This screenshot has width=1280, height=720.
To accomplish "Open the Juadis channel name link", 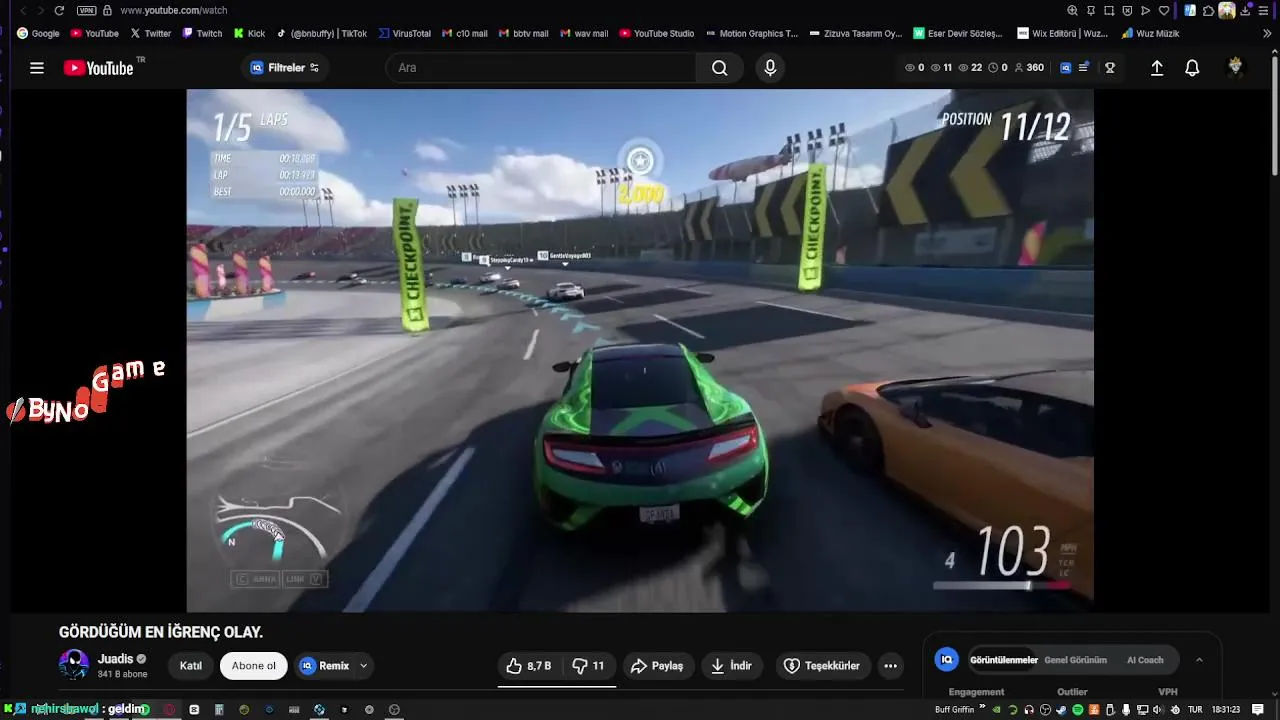I will [x=115, y=659].
